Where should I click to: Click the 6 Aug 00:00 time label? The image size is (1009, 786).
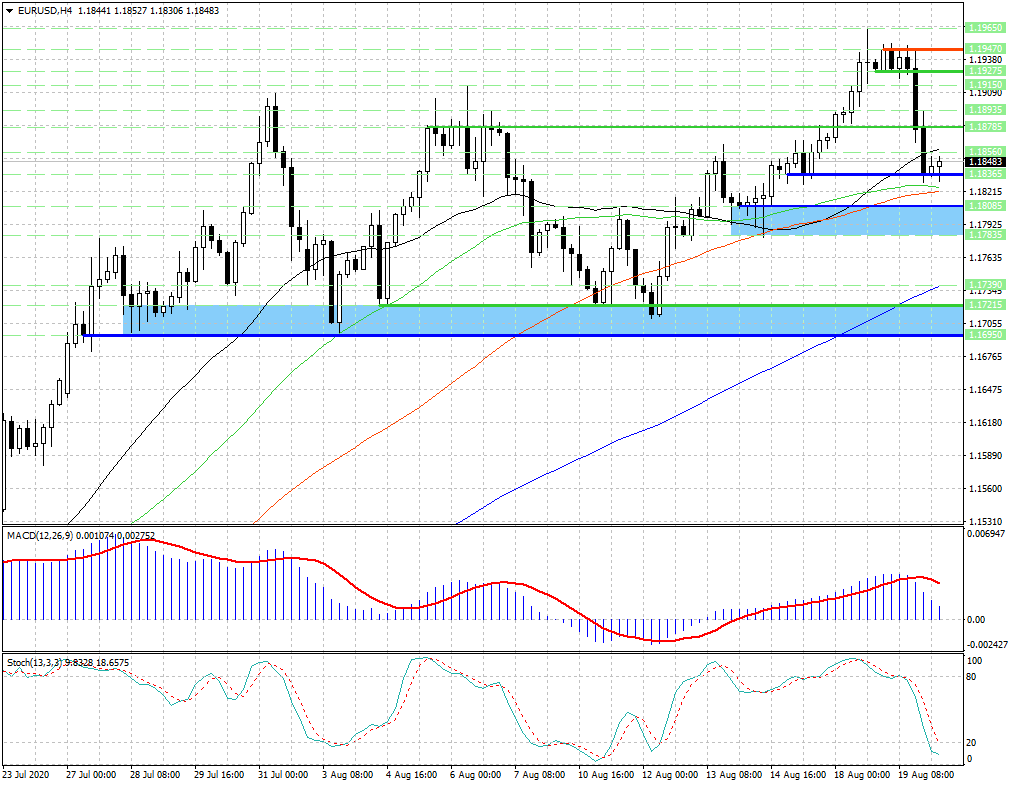pos(476,774)
